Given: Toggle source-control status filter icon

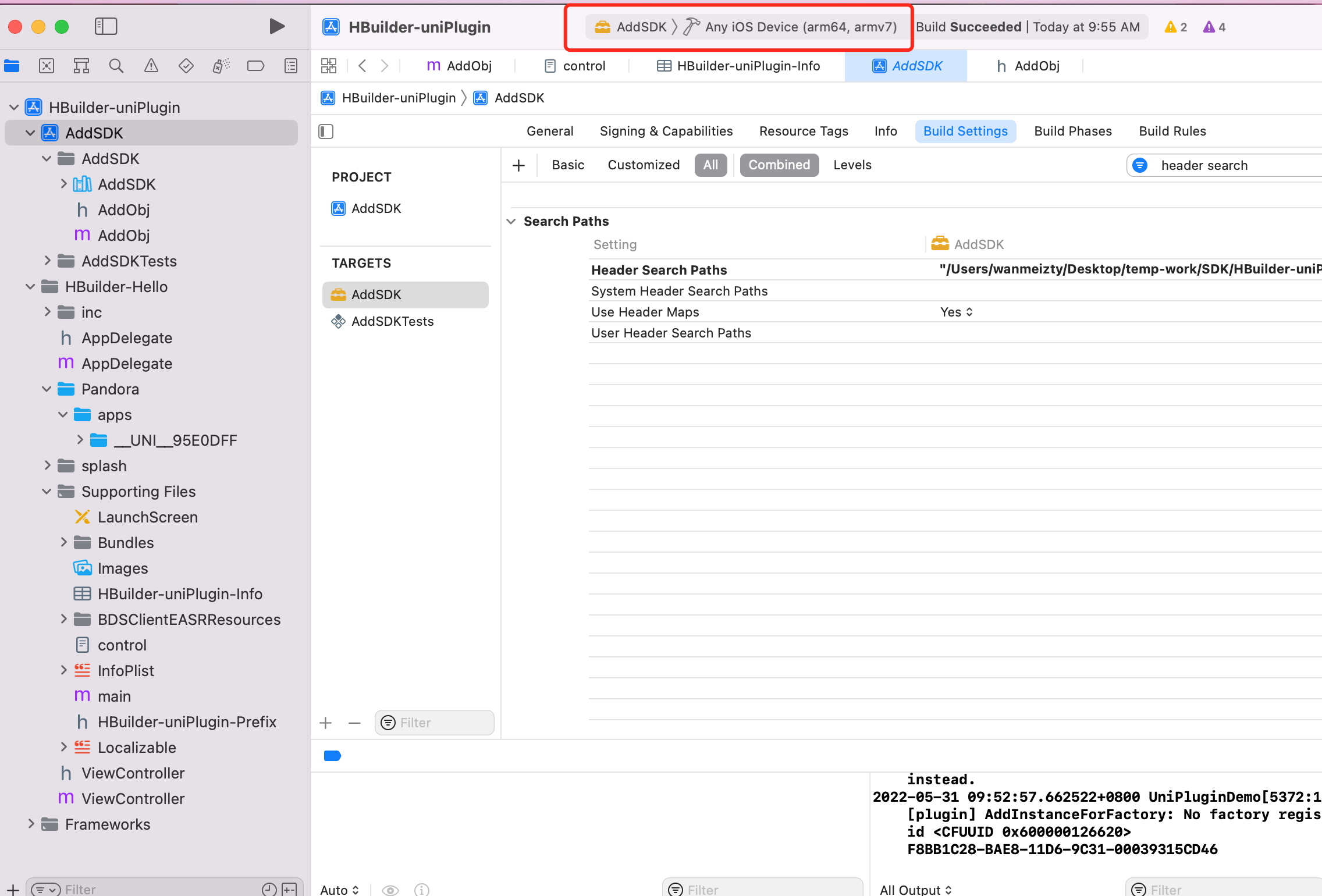Looking at the screenshot, I should click(289, 890).
